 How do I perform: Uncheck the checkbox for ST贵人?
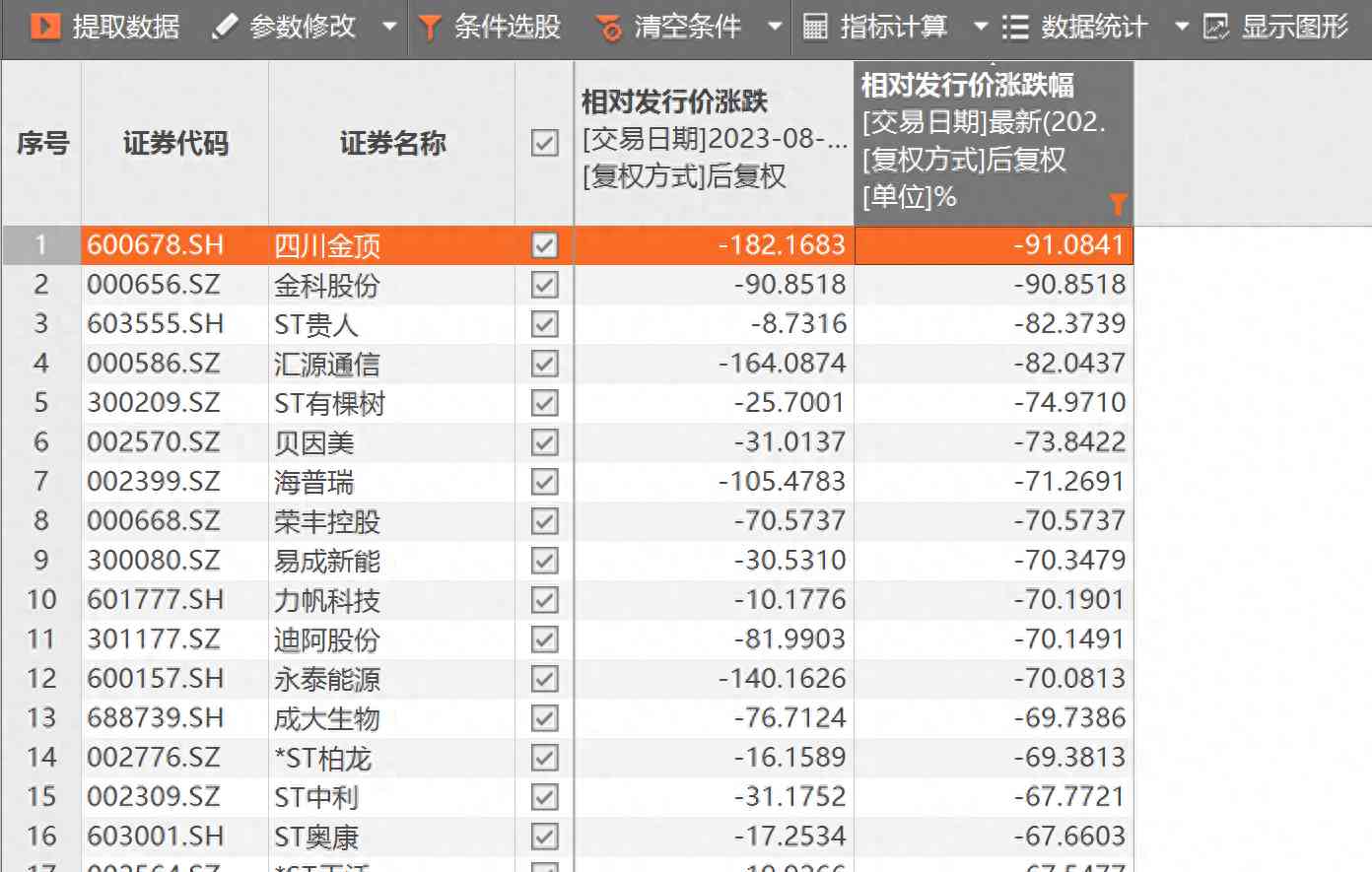545,324
